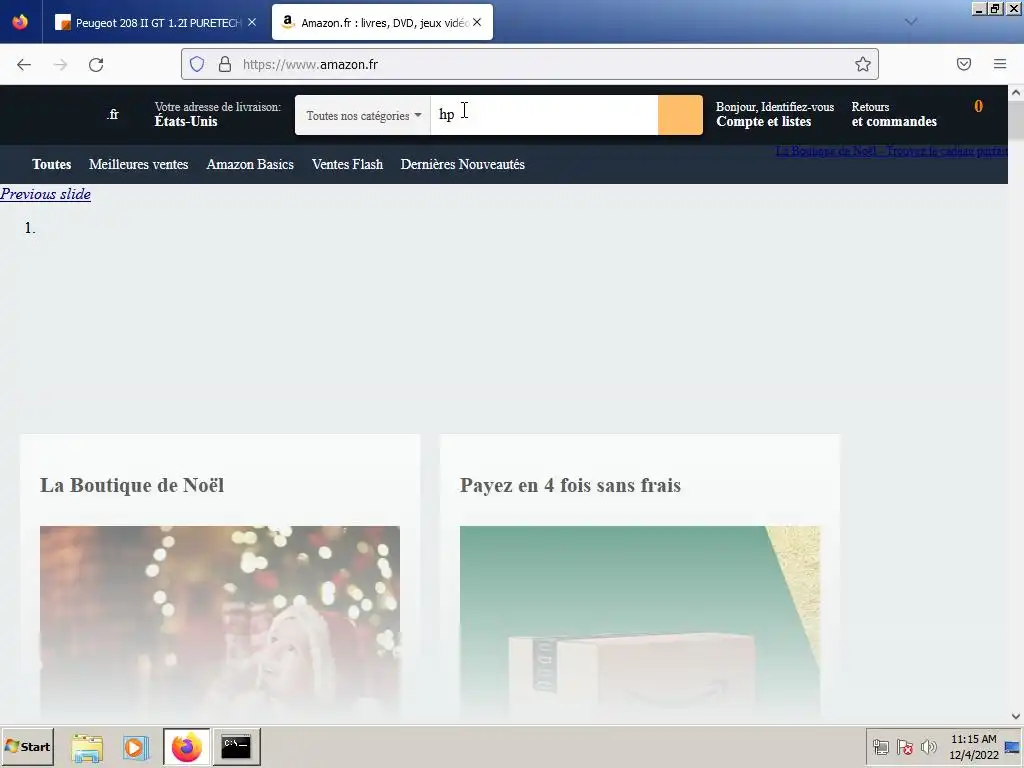Click the page scrollbar up arrow

[x=1016, y=93]
